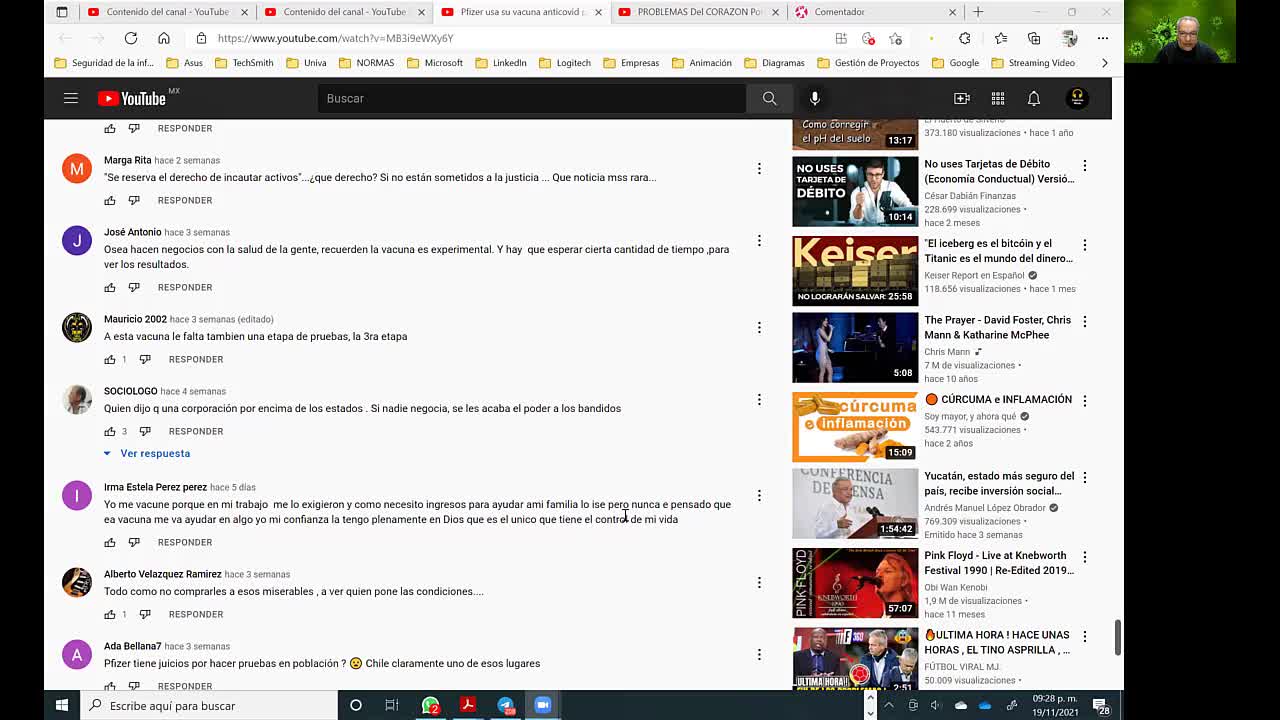Screen dimensions: 1280x720
Task: Open Task View in the taskbar
Action: pos(392,705)
